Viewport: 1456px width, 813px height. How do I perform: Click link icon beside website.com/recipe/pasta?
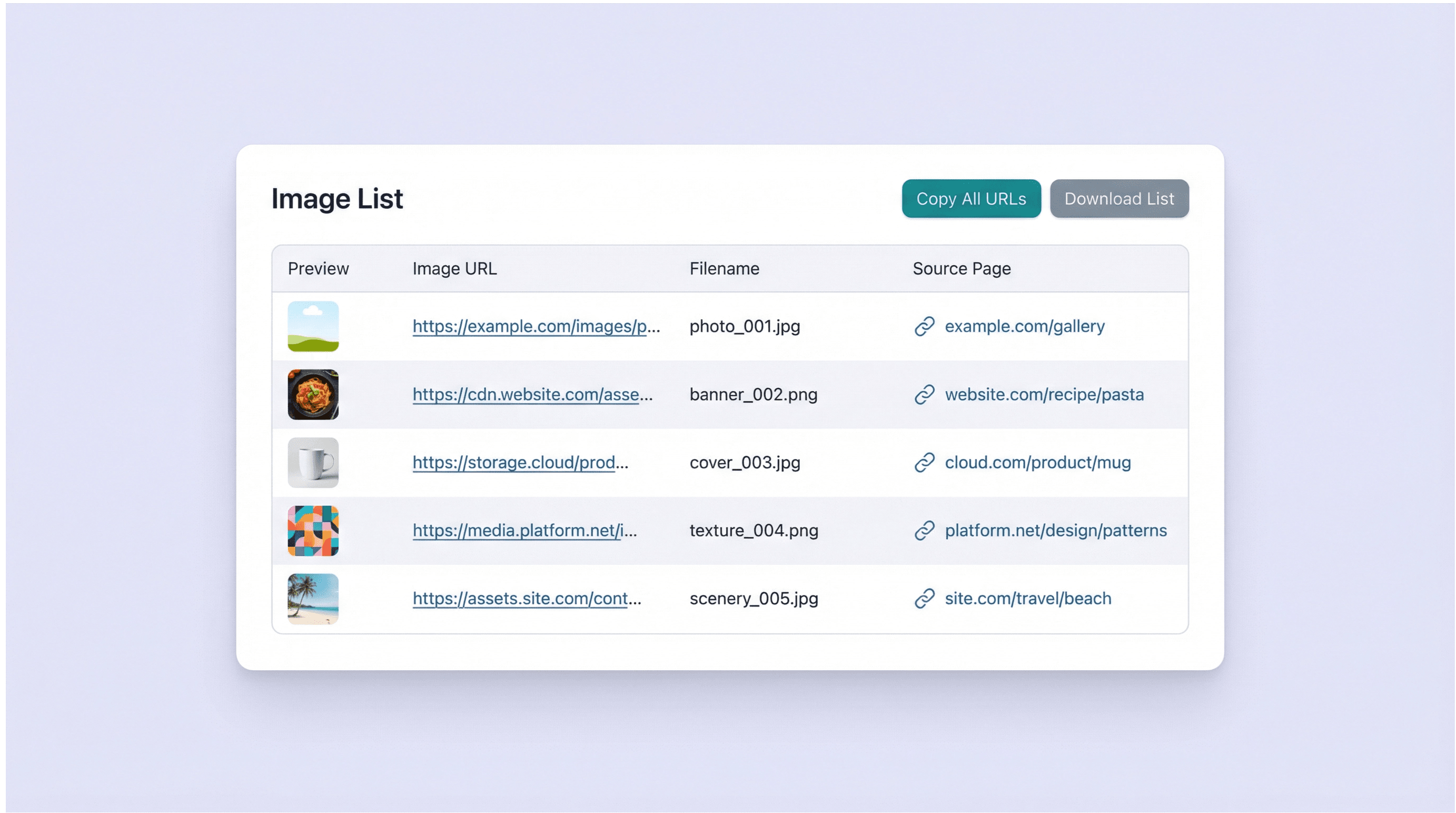[x=924, y=394]
